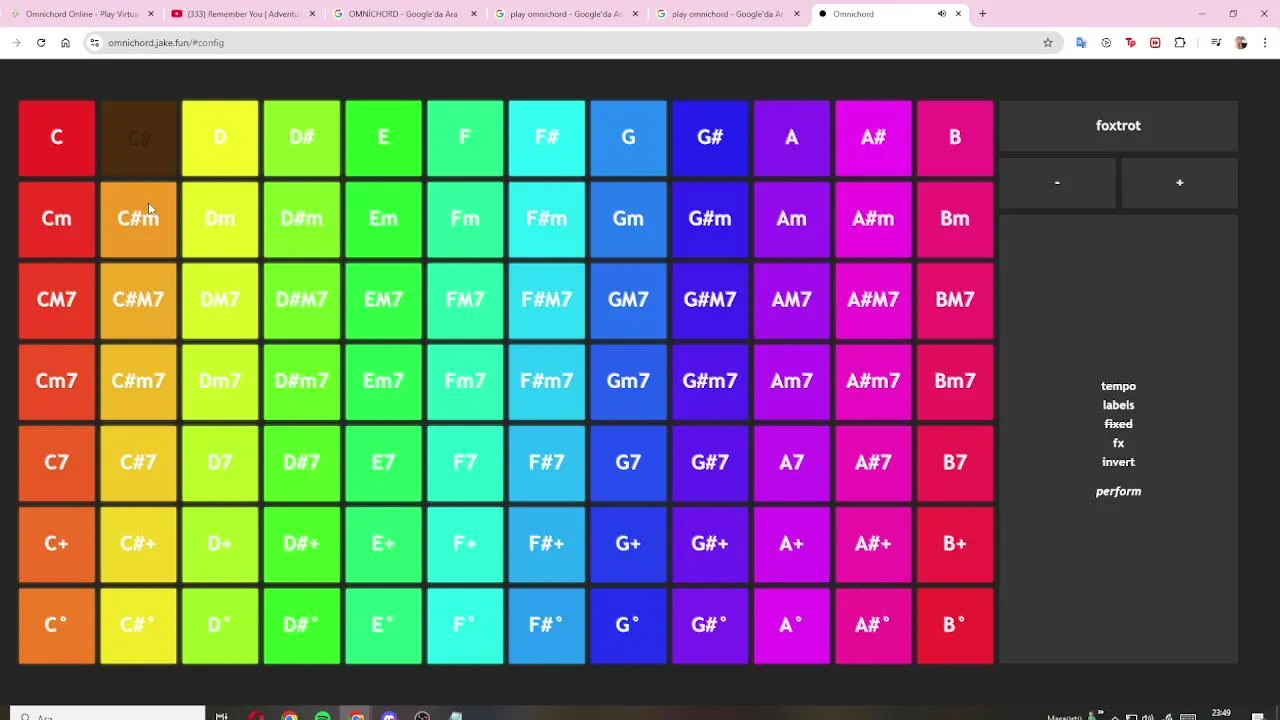Play the F#m chord pad
Viewport: 1280px width, 720px height.
coord(546,218)
